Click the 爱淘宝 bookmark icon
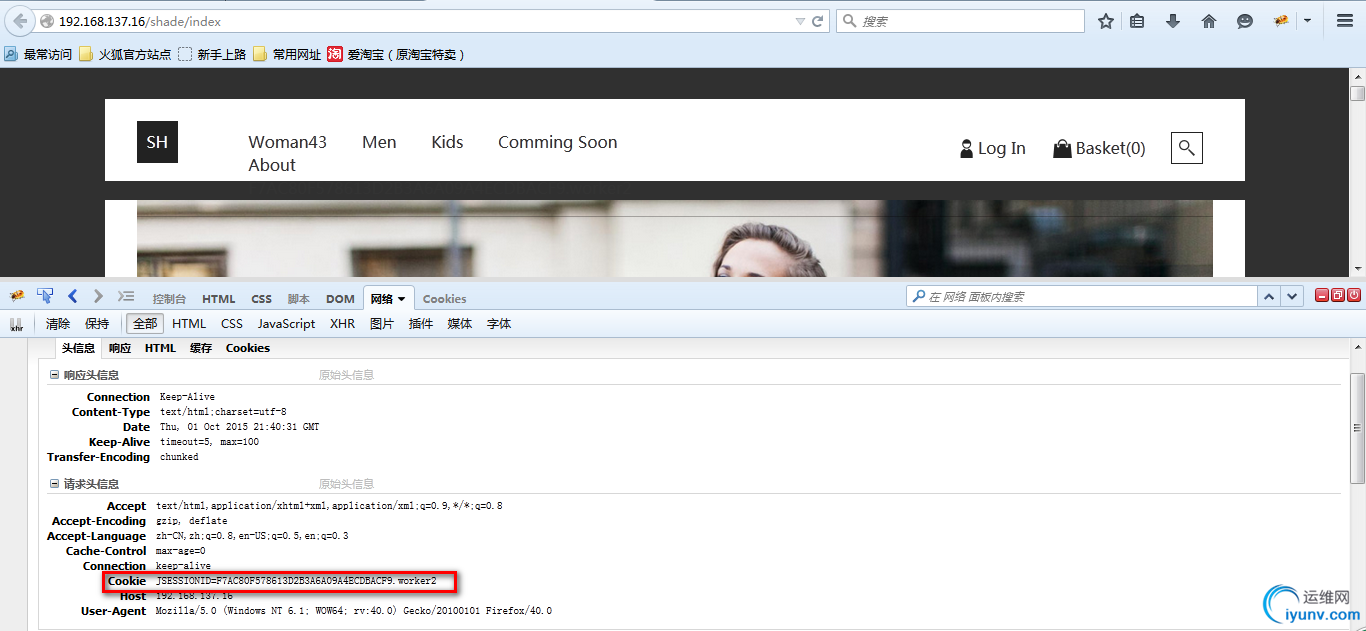 pos(335,54)
